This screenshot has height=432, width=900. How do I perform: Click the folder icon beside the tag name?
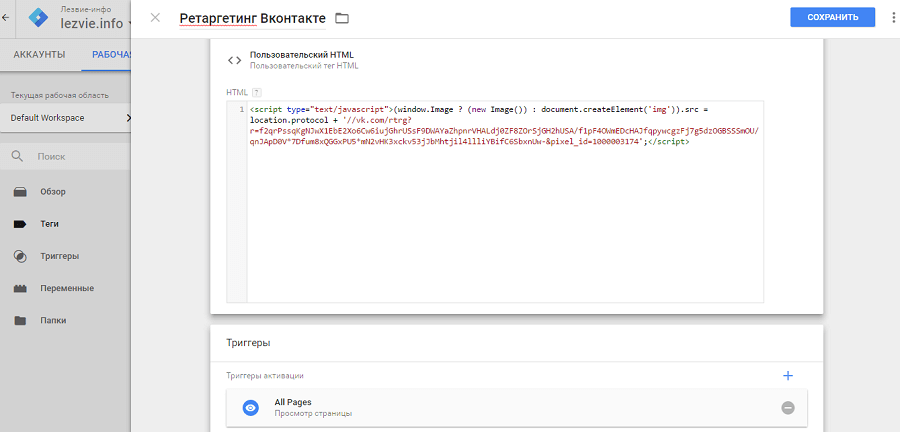(342, 18)
